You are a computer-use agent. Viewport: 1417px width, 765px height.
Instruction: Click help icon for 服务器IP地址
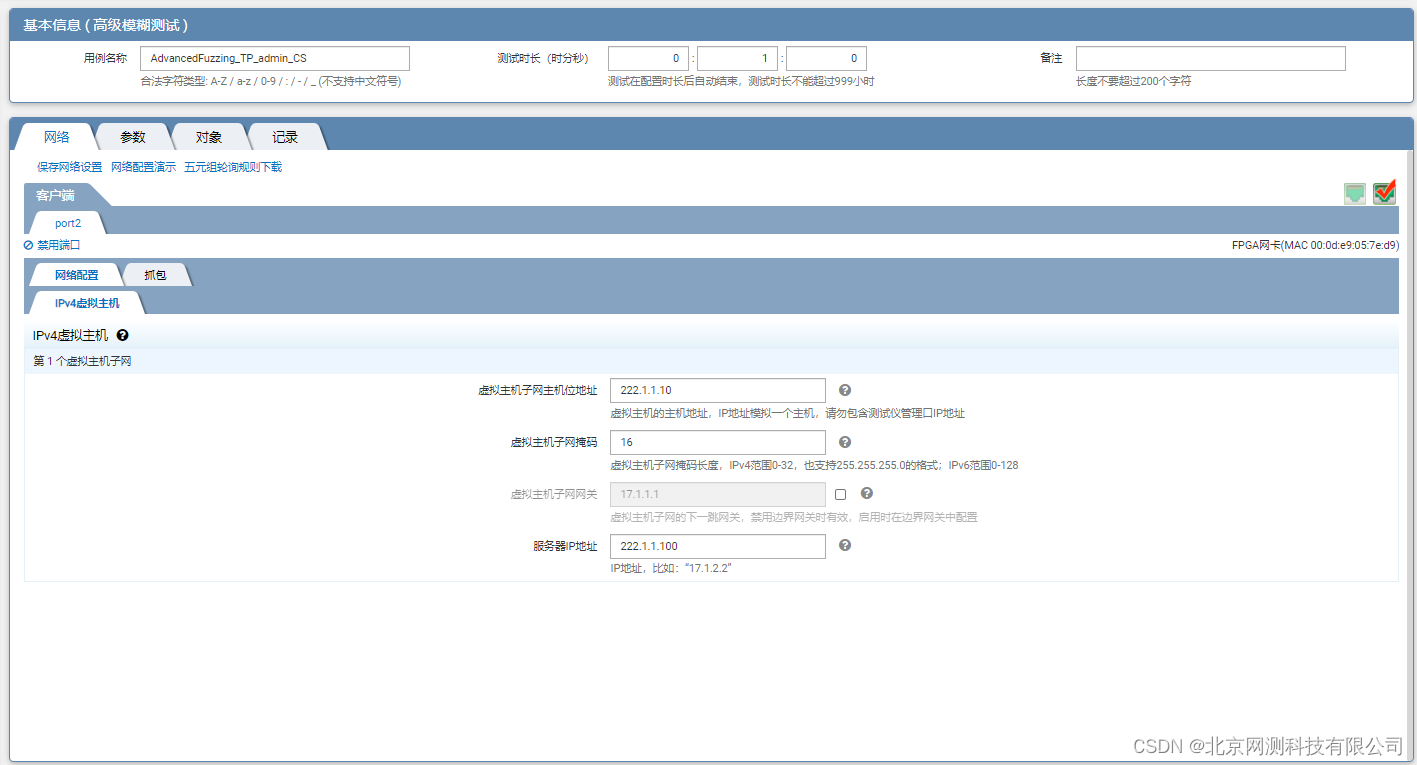pyautogui.click(x=845, y=545)
